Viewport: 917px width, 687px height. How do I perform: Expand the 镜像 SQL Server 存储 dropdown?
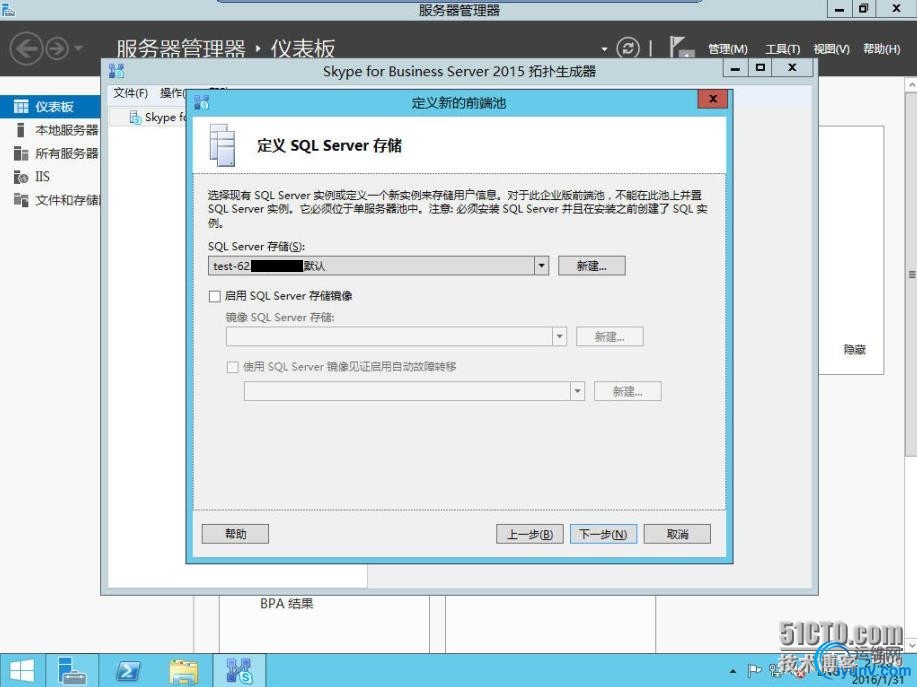[560, 337]
